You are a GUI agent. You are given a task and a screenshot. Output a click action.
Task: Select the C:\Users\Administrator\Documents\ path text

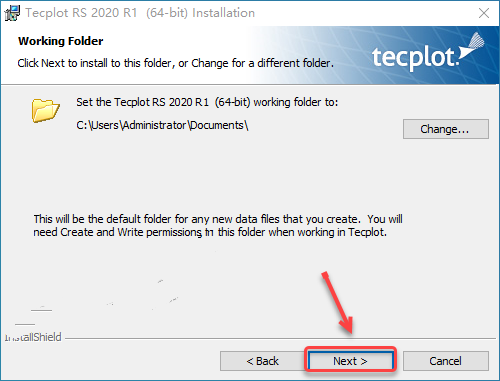pyautogui.click(x=162, y=125)
